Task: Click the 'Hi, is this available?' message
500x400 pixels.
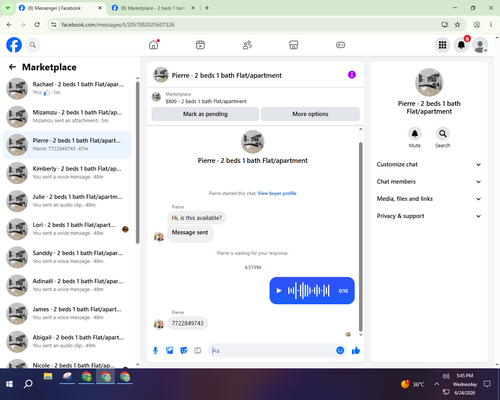Action: [x=197, y=218]
